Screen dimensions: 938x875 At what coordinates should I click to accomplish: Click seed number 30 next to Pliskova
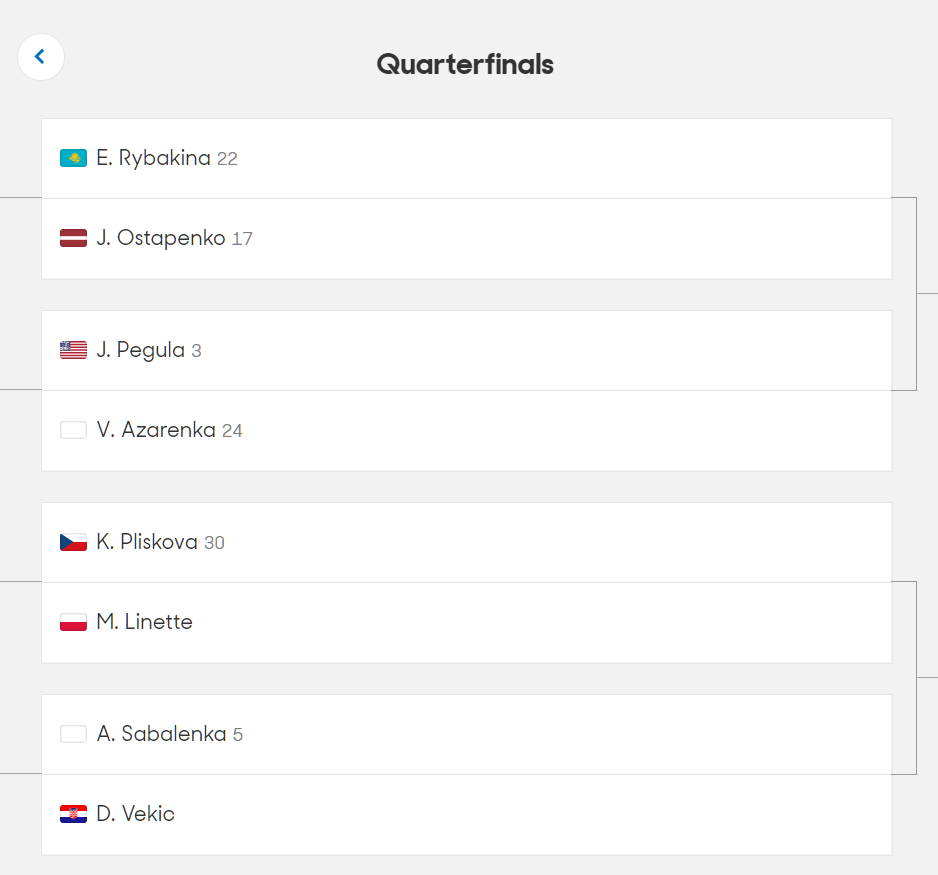tap(214, 543)
